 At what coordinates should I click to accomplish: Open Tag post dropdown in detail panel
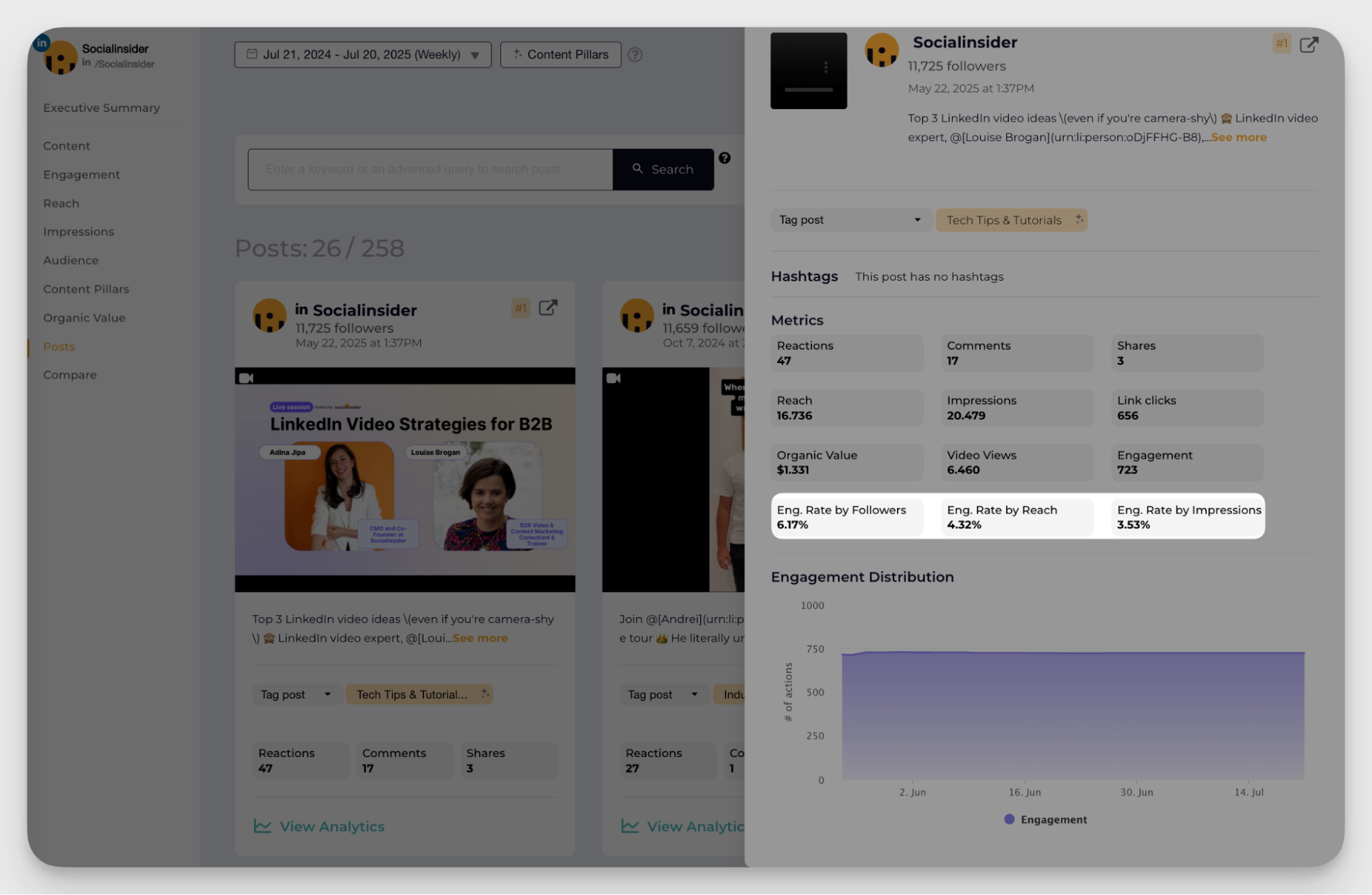(x=850, y=220)
